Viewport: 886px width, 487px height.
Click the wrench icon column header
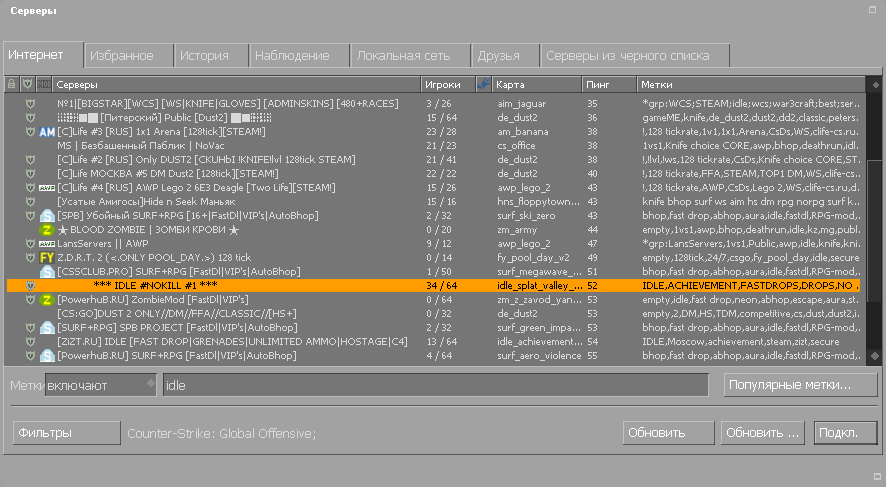coord(483,85)
